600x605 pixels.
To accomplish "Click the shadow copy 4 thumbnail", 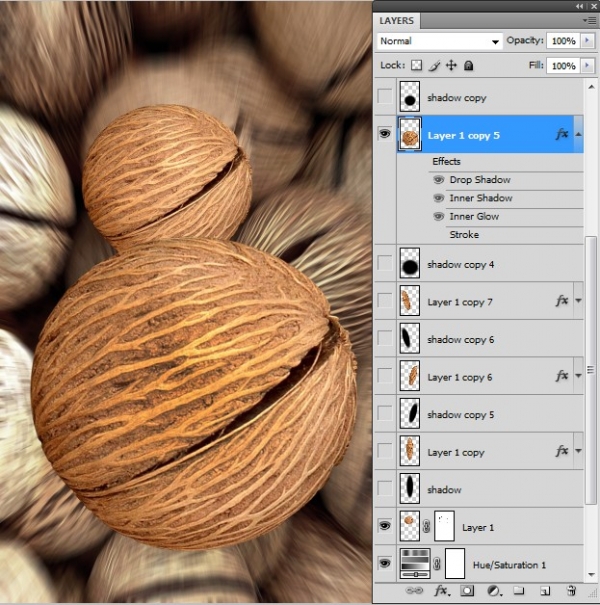I will (410, 263).
